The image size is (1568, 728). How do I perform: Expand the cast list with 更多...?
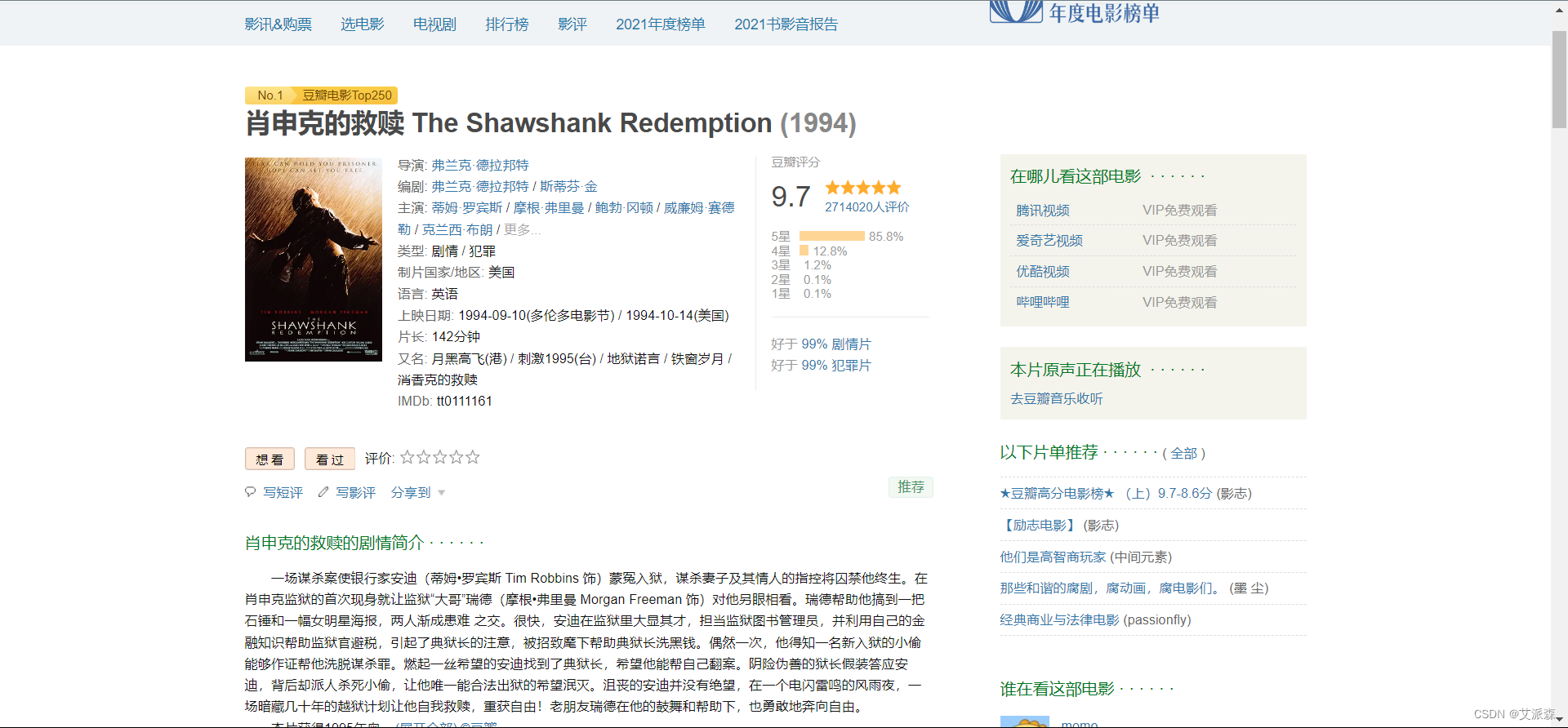pyautogui.click(x=522, y=229)
